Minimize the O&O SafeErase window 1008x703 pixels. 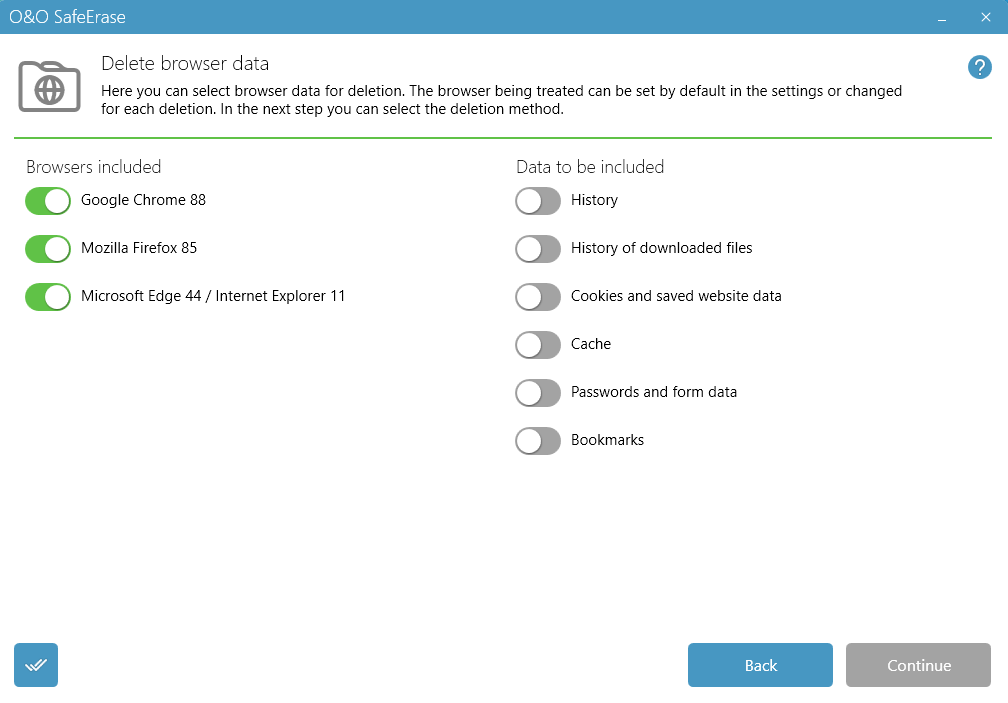(942, 18)
